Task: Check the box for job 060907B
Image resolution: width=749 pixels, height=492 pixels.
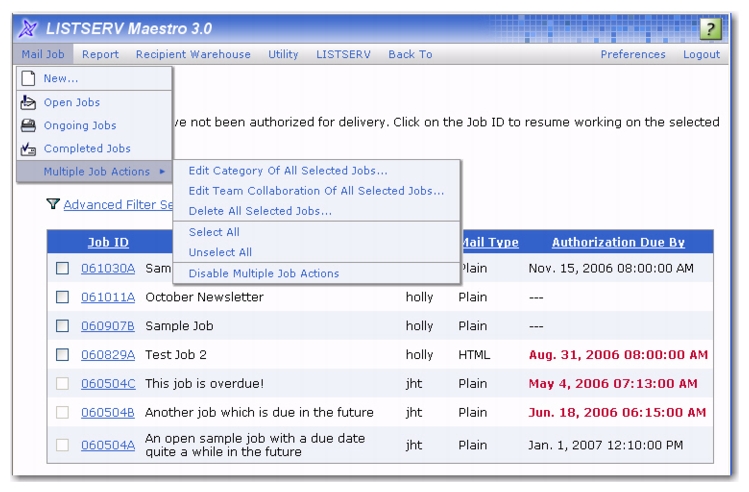Action: click(x=62, y=326)
